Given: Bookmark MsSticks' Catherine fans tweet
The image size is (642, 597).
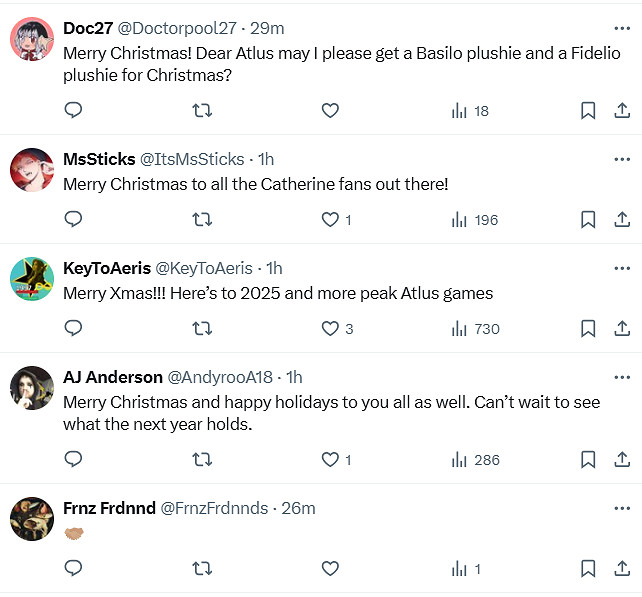Looking at the screenshot, I should click(588, 220).
